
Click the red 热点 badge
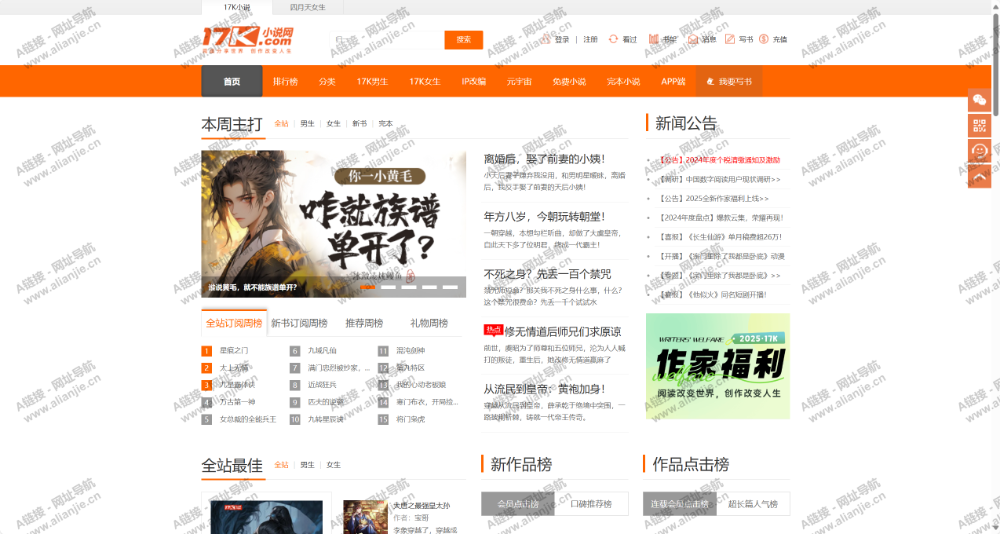tap(493, 330)
